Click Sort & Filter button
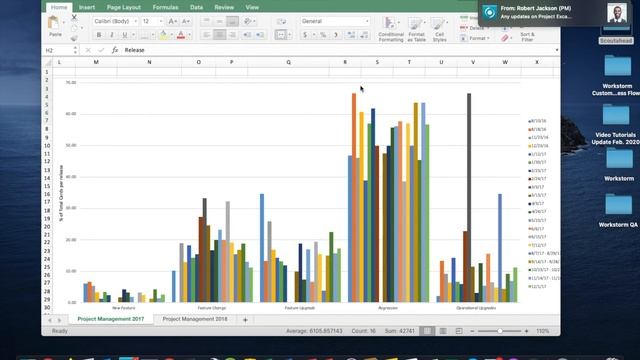640x360 pixels. click(527, 37)
